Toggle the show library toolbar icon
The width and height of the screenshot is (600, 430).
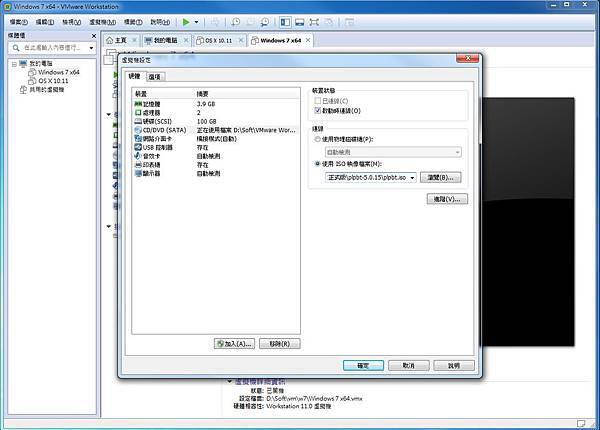click(285, 22)
